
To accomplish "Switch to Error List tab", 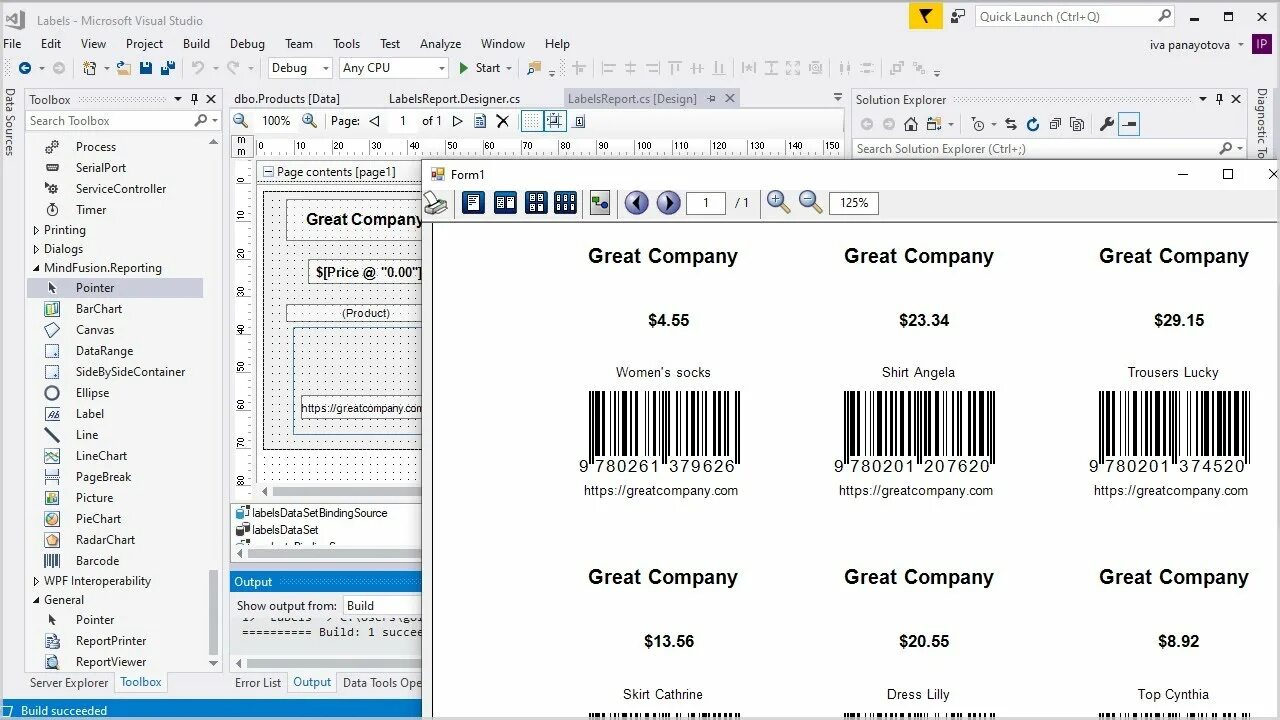I will tap(258, 683).
